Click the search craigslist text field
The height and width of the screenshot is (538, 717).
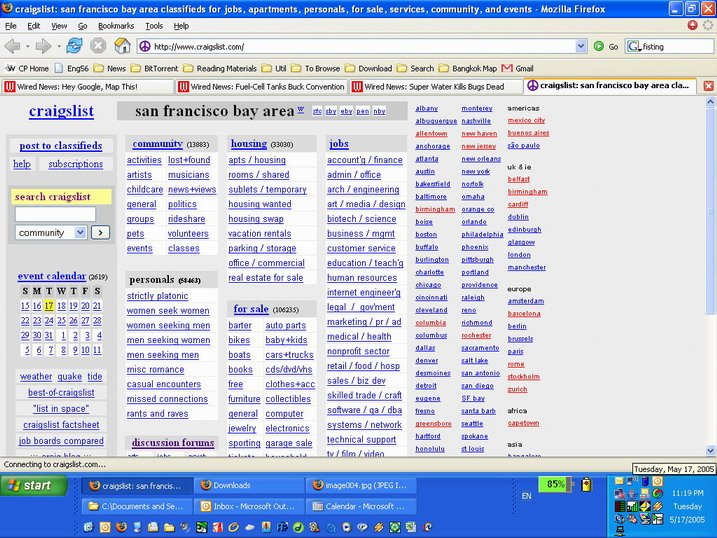(x=55, y=214)
